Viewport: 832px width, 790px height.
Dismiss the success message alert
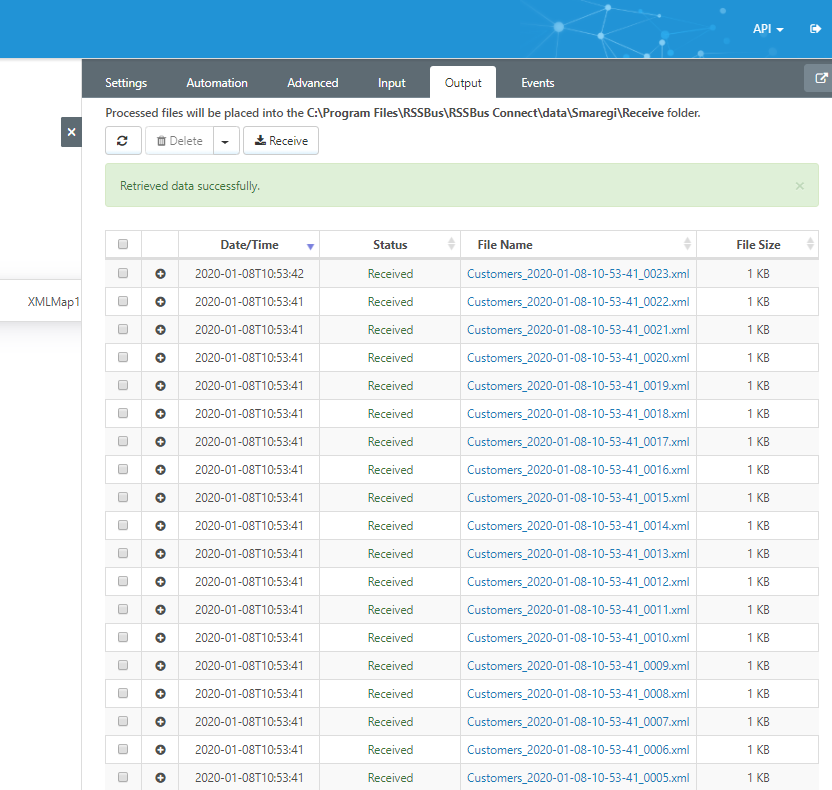point(800,186)
